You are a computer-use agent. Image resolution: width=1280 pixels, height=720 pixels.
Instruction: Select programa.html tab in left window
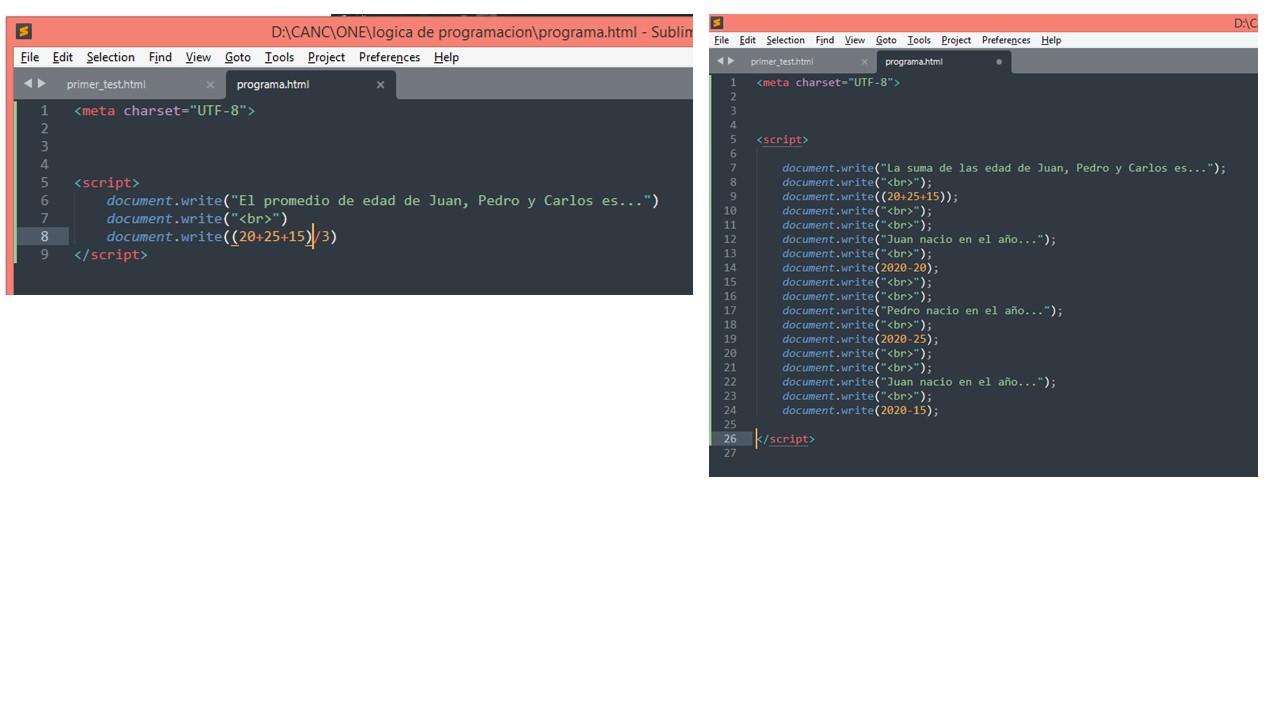click(x=273, y=85)
